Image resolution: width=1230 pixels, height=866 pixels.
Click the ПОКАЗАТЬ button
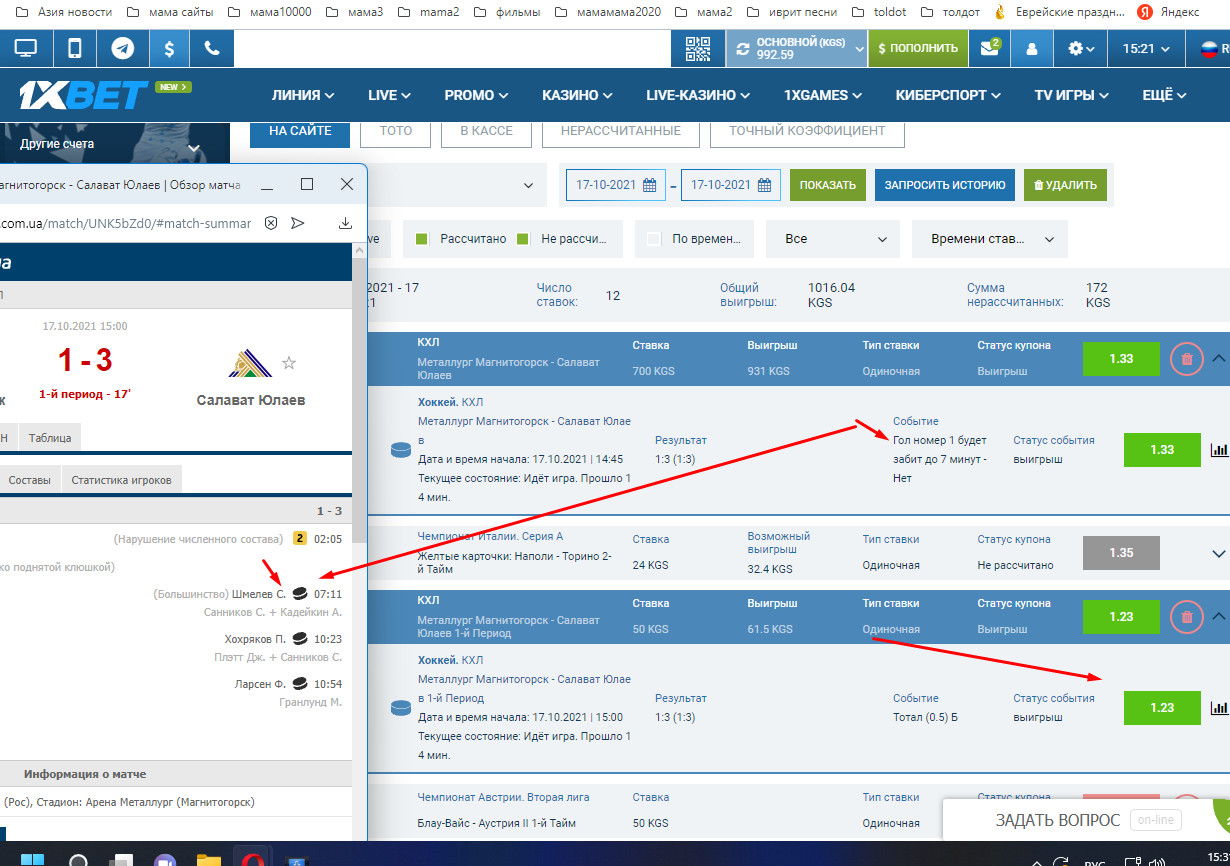point(828,185)
